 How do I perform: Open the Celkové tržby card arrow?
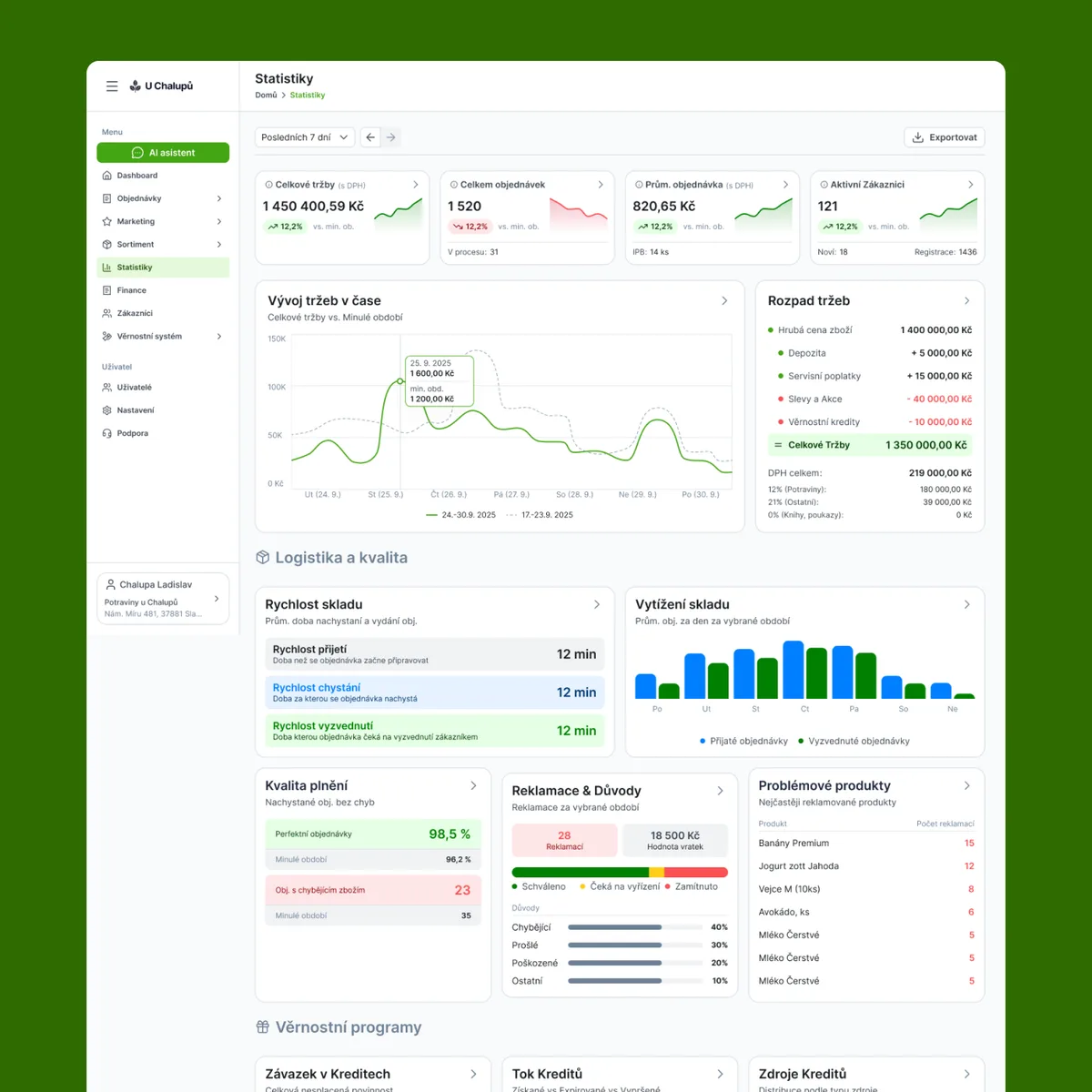click(416, 185)
